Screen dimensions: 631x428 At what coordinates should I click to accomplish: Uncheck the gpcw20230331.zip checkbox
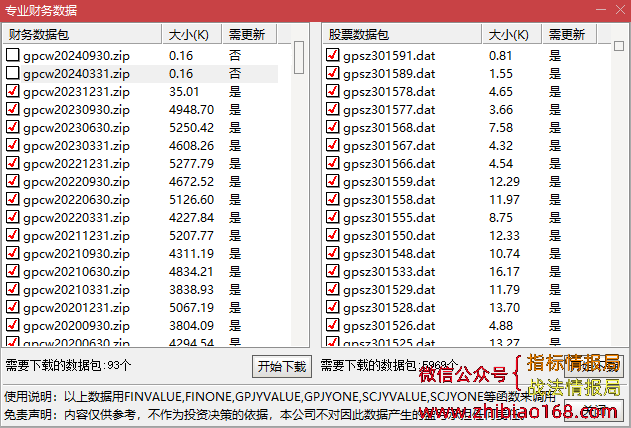click(x=12, y=145)
